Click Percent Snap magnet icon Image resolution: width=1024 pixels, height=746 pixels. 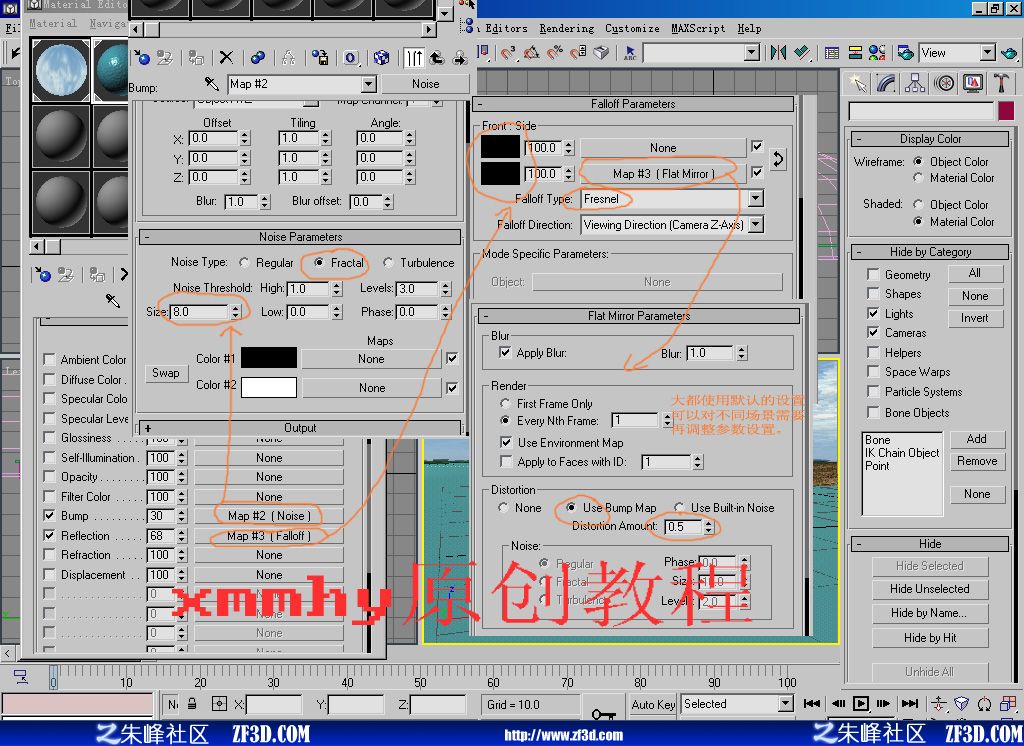pyautogui.click(x=554, y=53)
